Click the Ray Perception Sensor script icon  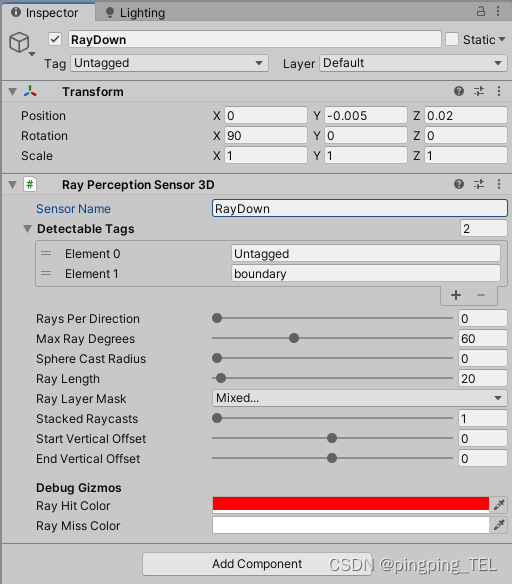[30, 184]
